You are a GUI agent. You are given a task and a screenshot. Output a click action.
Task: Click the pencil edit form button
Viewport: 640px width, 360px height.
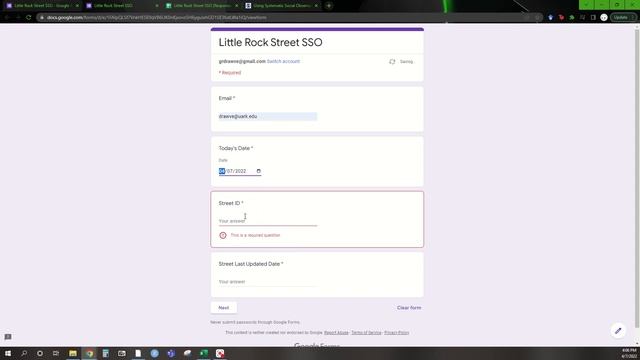tap(618, 331)
